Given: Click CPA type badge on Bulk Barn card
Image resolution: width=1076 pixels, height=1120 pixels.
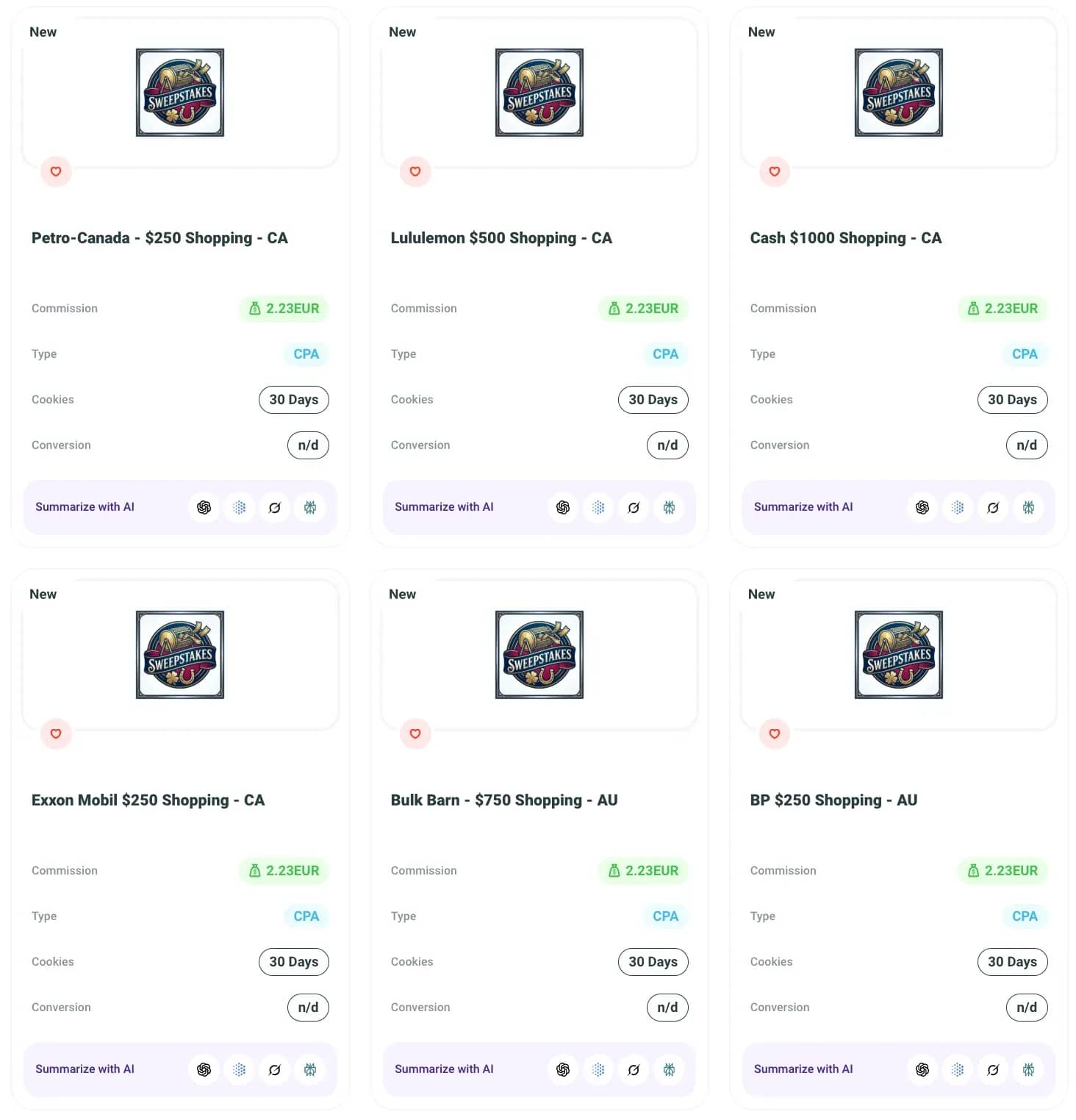Looking at the screenshot, I should (666, 916).
